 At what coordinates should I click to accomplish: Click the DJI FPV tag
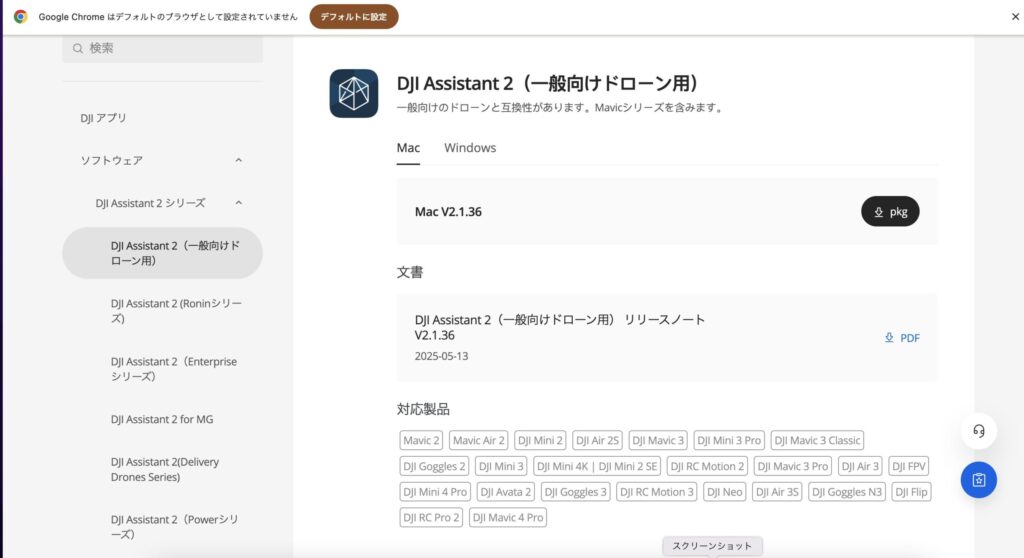tap(908, 466)
